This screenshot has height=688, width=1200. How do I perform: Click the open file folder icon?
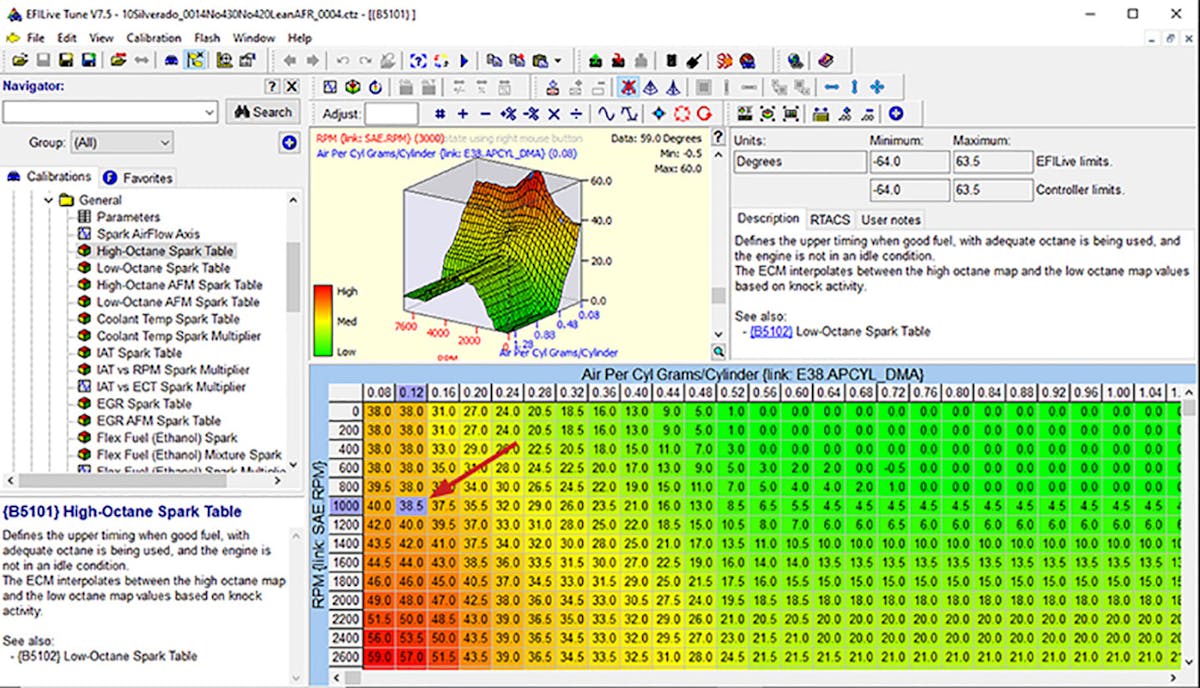[x=19, y=60]
